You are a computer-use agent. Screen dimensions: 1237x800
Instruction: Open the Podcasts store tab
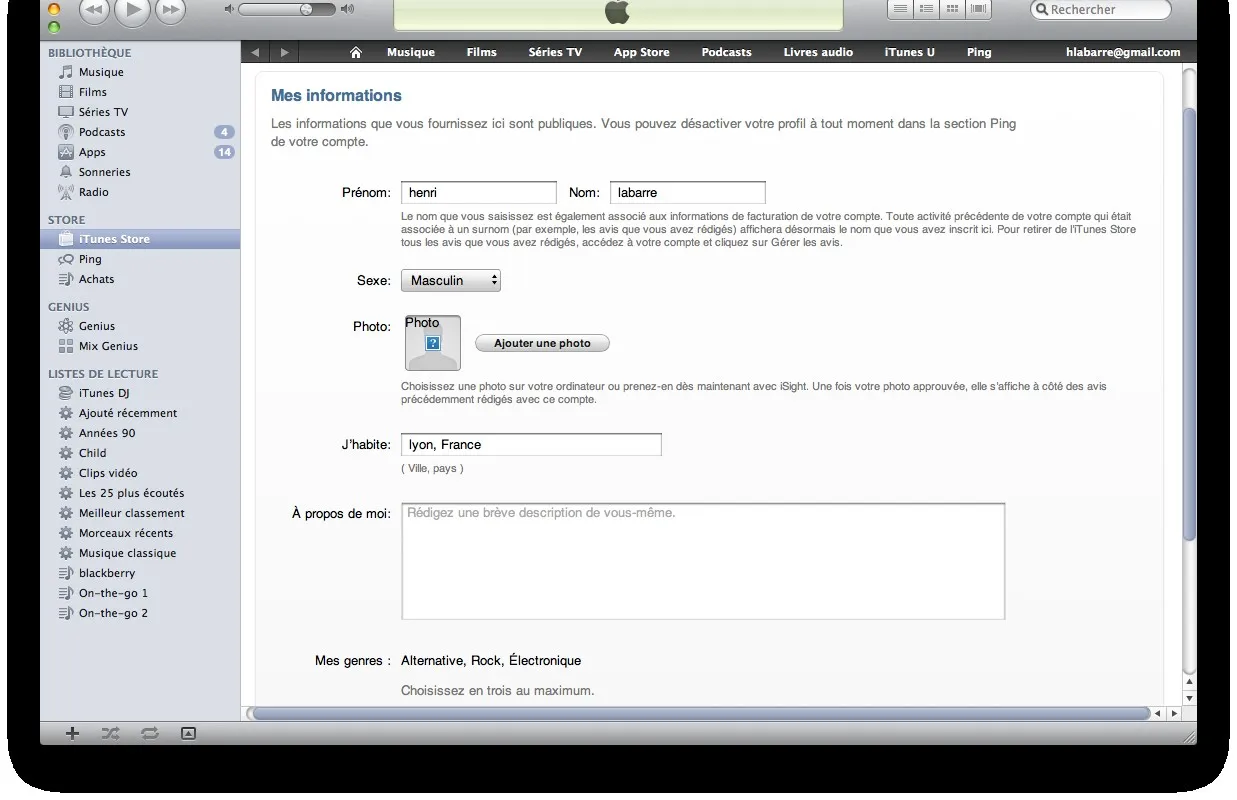(727, 52)
